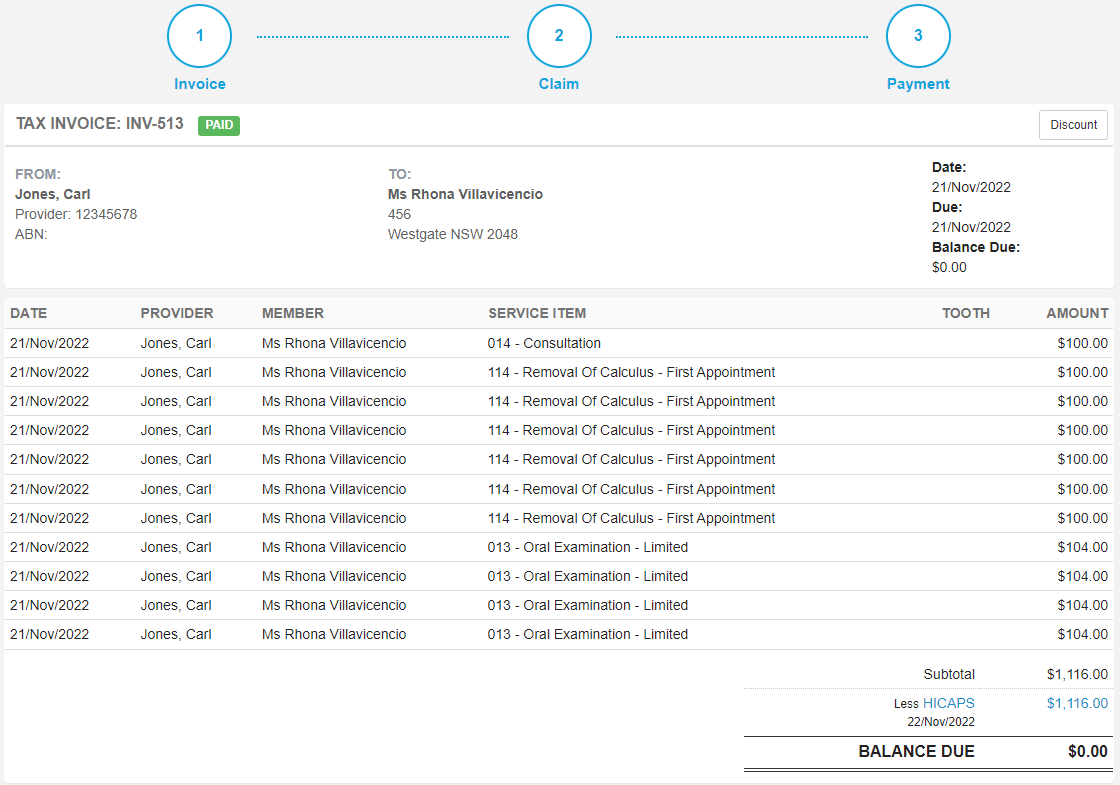
Task: Select the Invoice step indicator circle
Action: tap(199, 36)
